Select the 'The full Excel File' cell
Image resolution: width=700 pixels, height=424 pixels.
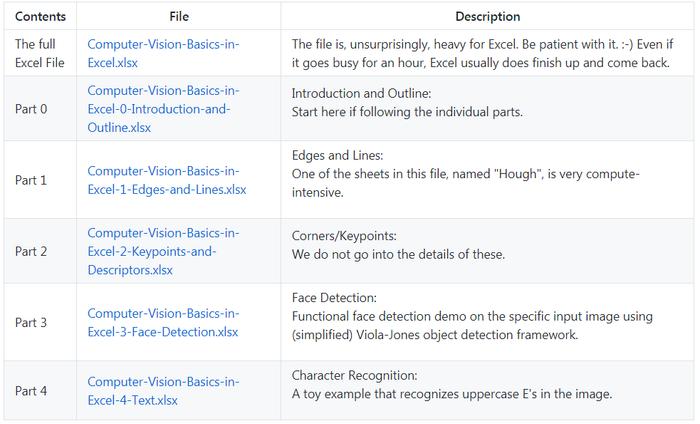(x=40, y=54)
